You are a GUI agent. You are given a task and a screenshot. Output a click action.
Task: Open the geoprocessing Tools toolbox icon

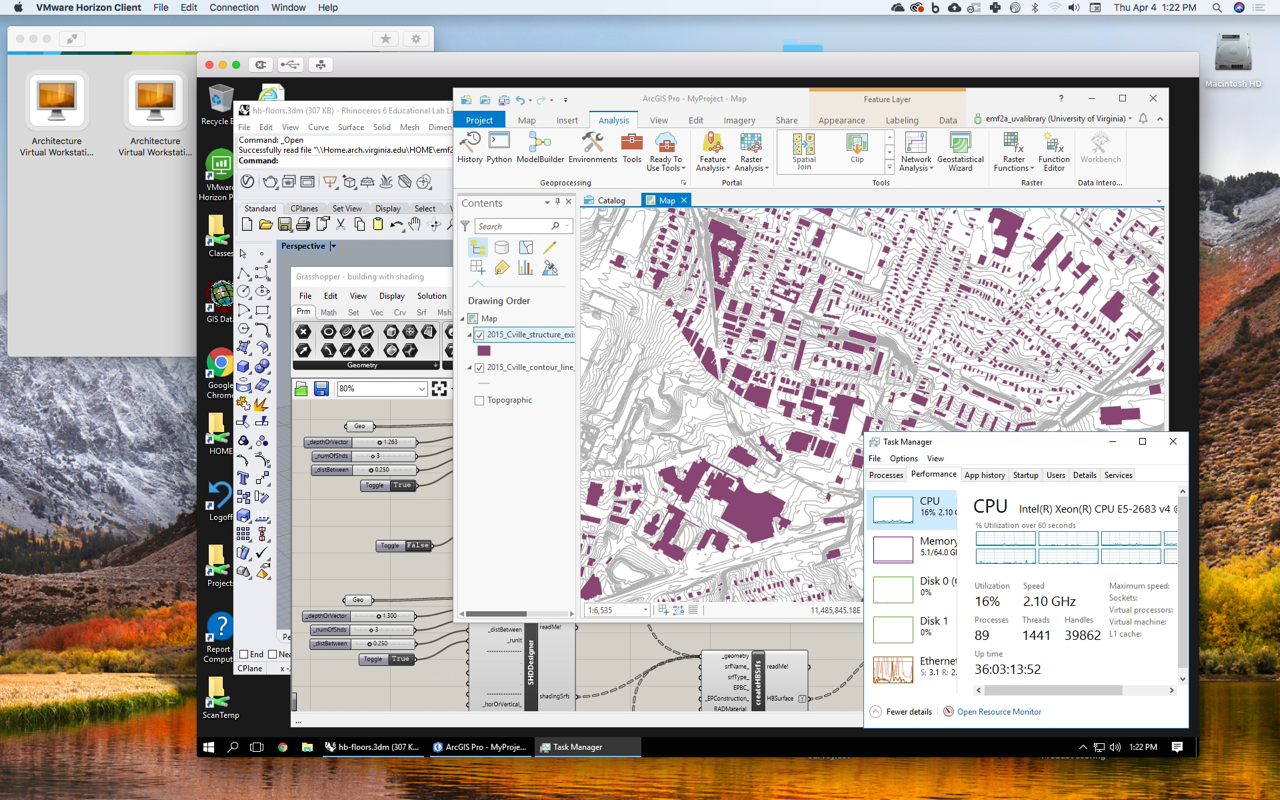point(631,149)
